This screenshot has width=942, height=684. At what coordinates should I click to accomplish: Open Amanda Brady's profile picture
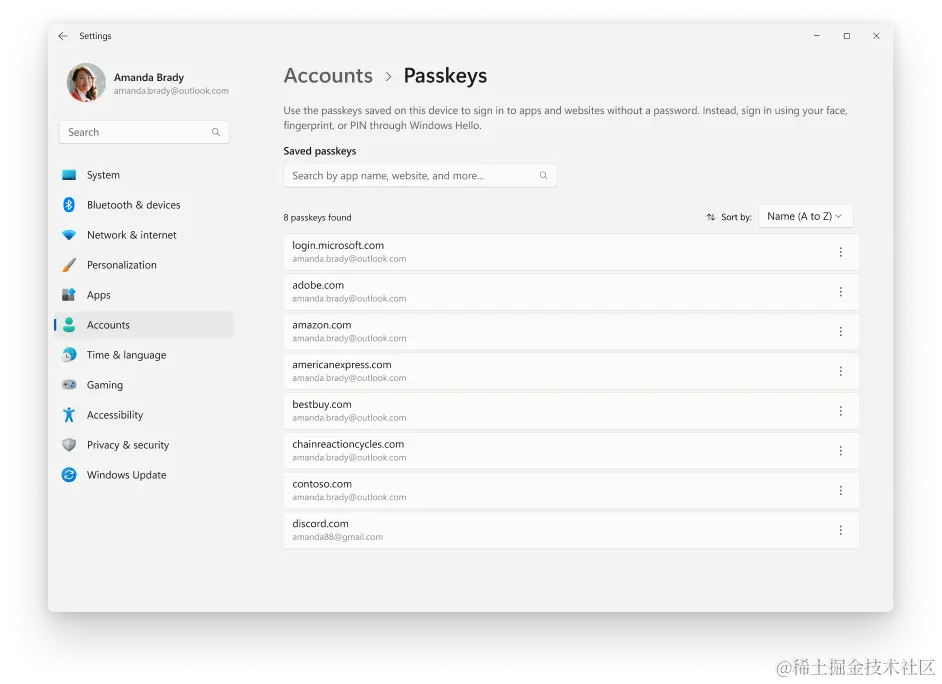(86, 82)
